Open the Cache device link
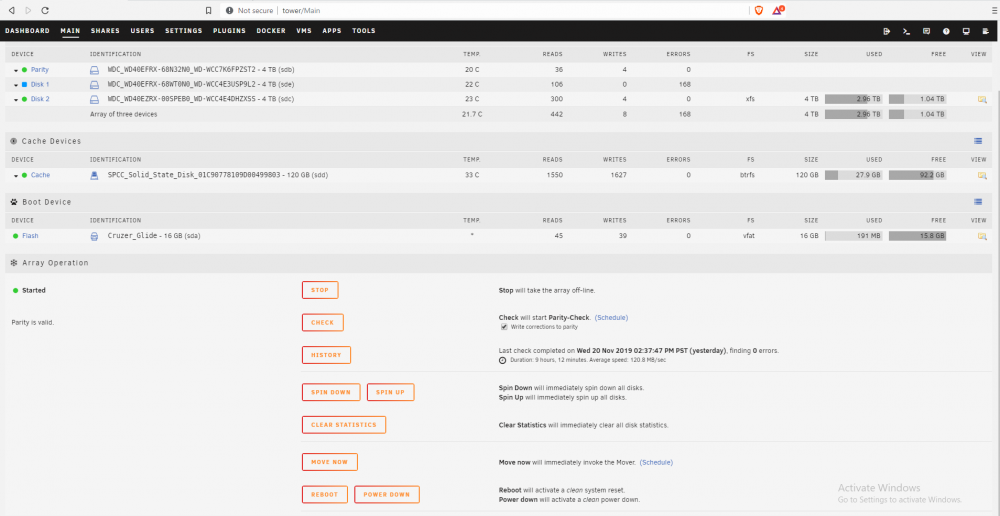Screen dimensions: 1000x516 pos(40,175)
